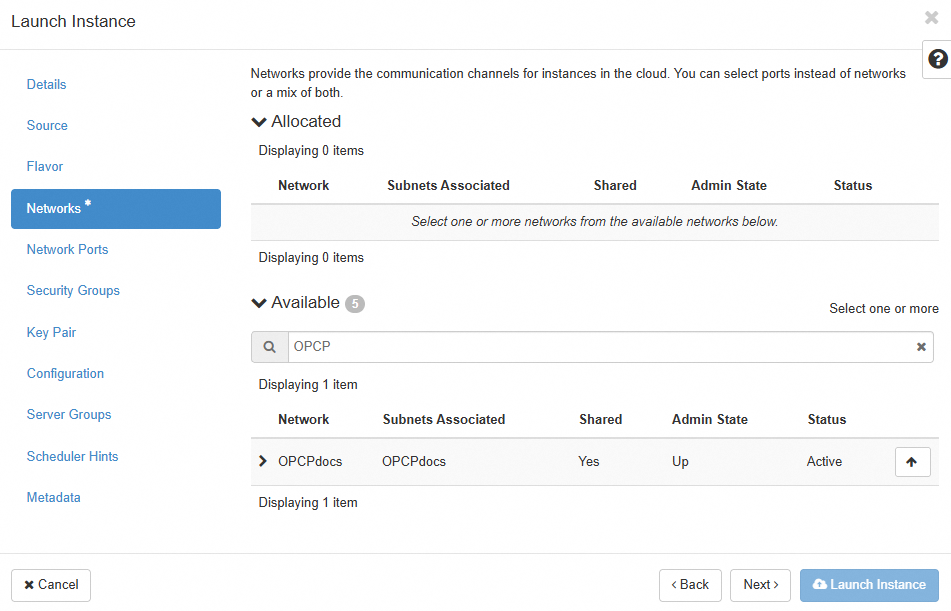951x611 pixels.
Task: Open the Source step
Action: pyautogui.click(x=47, y=125)
